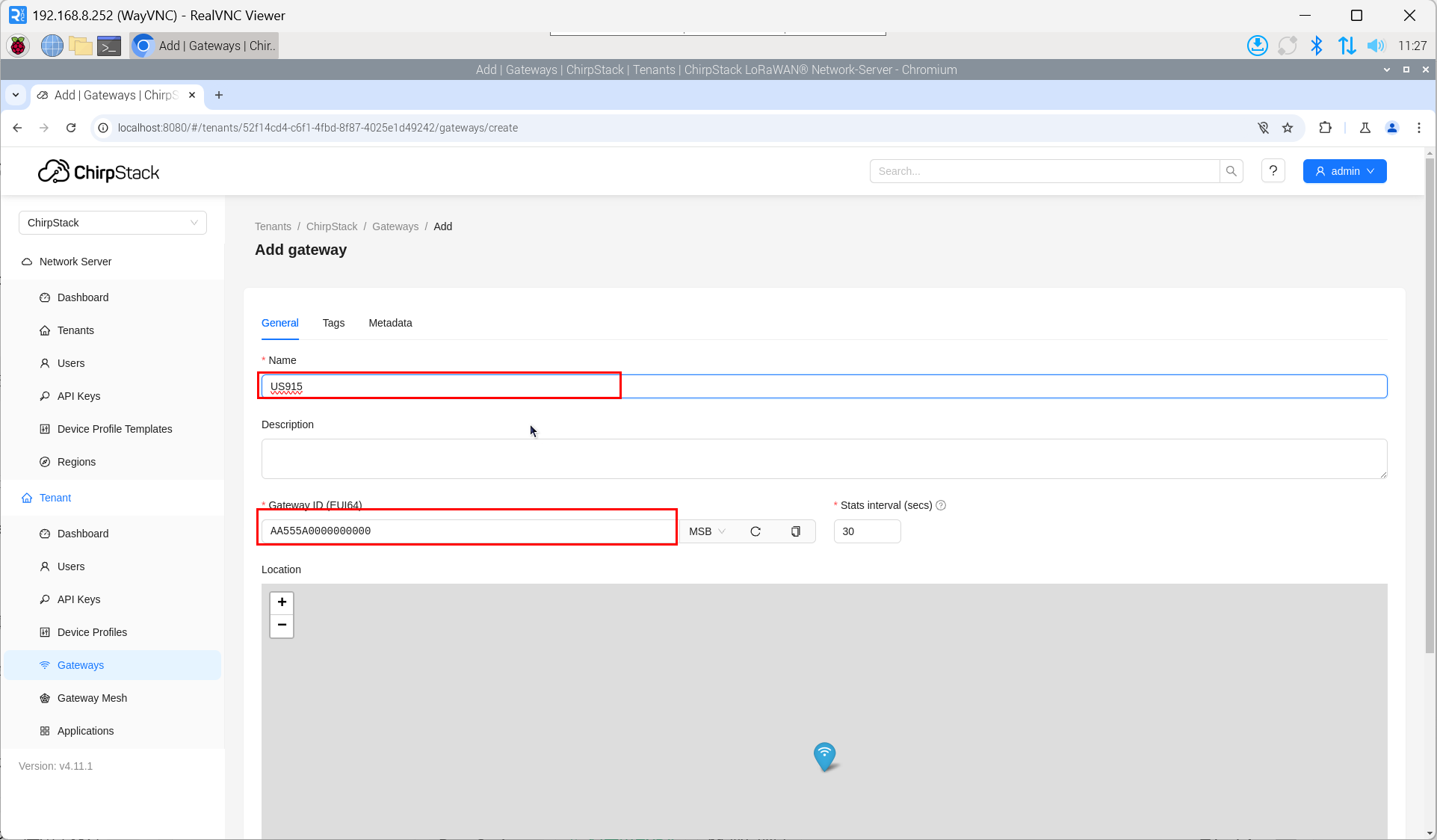1437x840 pixels.
Task: Open the MSB byte order dropdown
Action: coord(707,531)
